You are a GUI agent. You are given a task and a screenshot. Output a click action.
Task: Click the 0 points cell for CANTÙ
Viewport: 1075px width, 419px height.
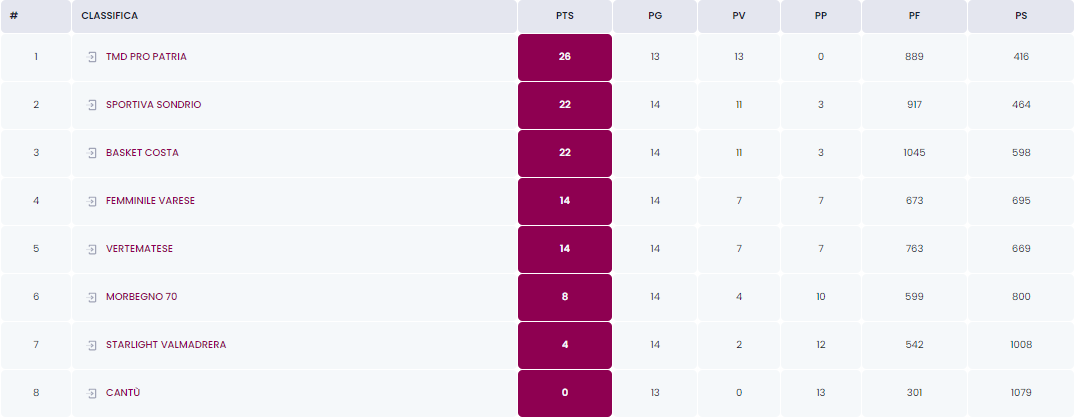coord(565,393)
